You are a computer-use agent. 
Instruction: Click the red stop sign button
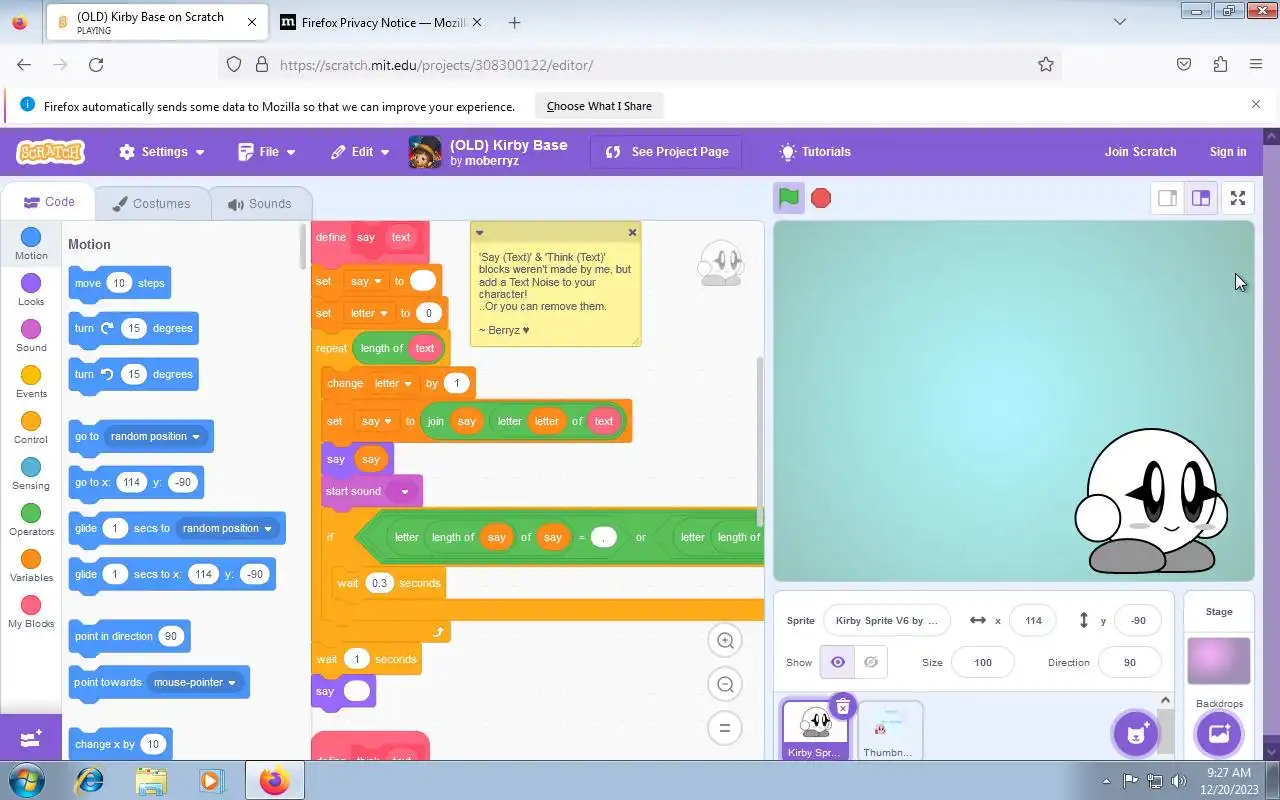pos(821,198)
